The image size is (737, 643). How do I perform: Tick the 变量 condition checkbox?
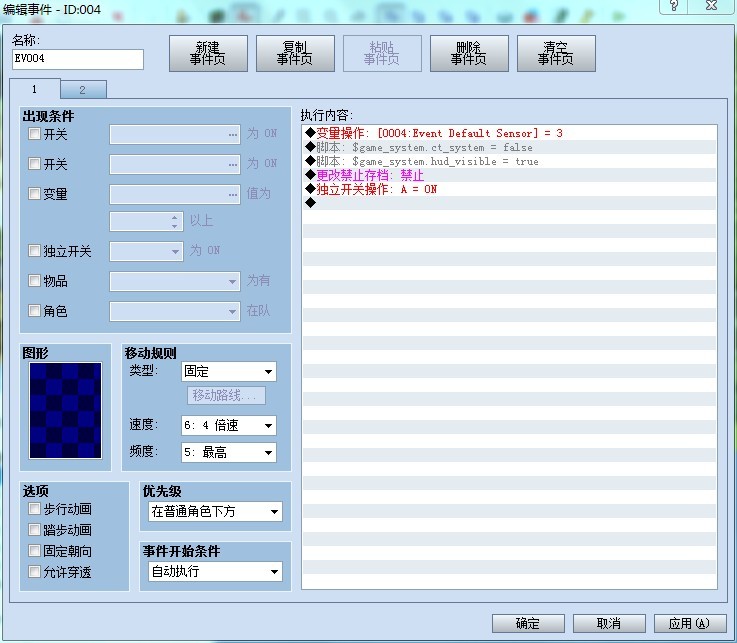[34, 194]
